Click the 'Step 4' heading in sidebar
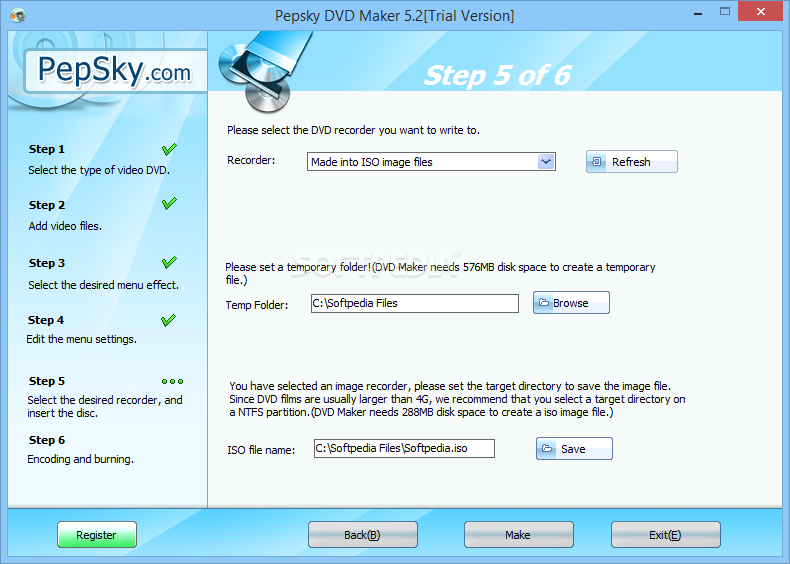This screenshot has height=564, width=790. click(46, 320)
